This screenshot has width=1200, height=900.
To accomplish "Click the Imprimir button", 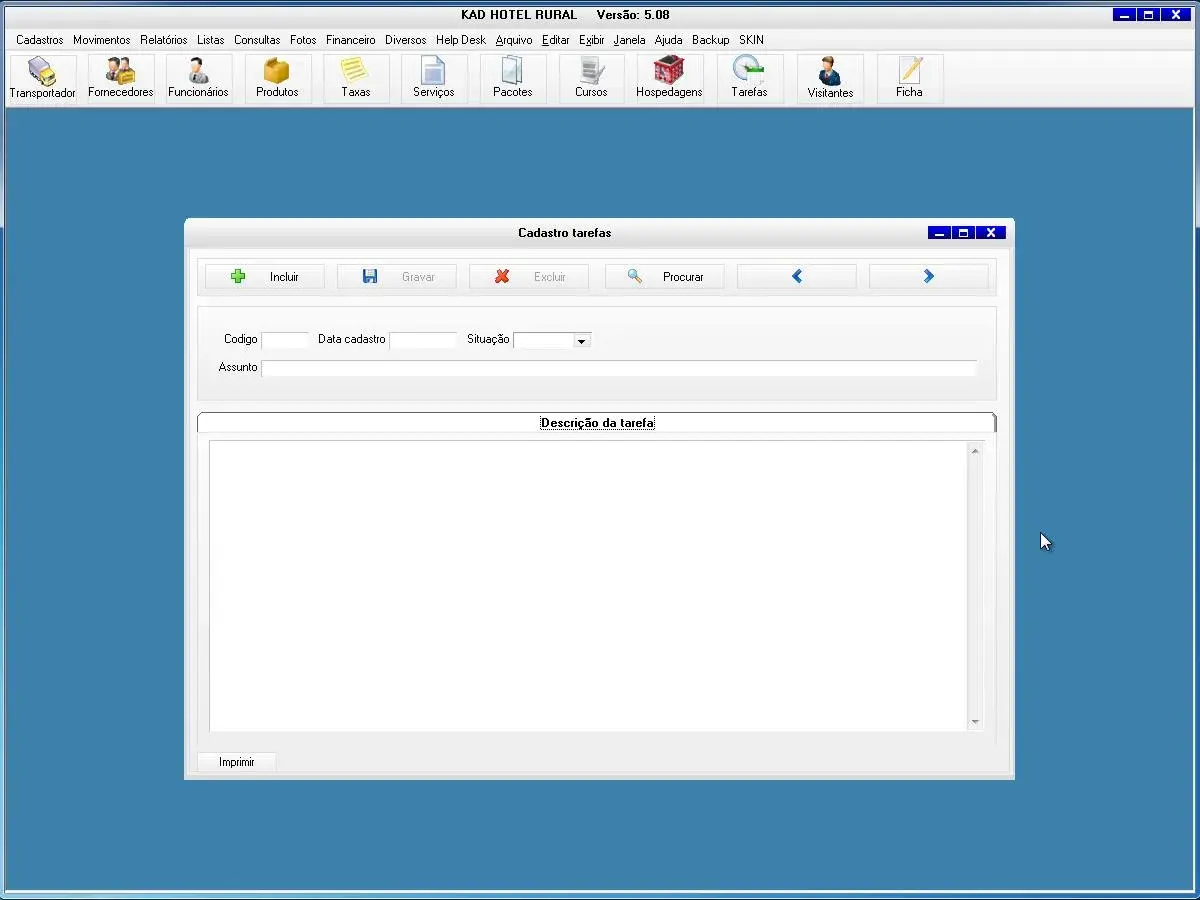I will click(237, 762).
